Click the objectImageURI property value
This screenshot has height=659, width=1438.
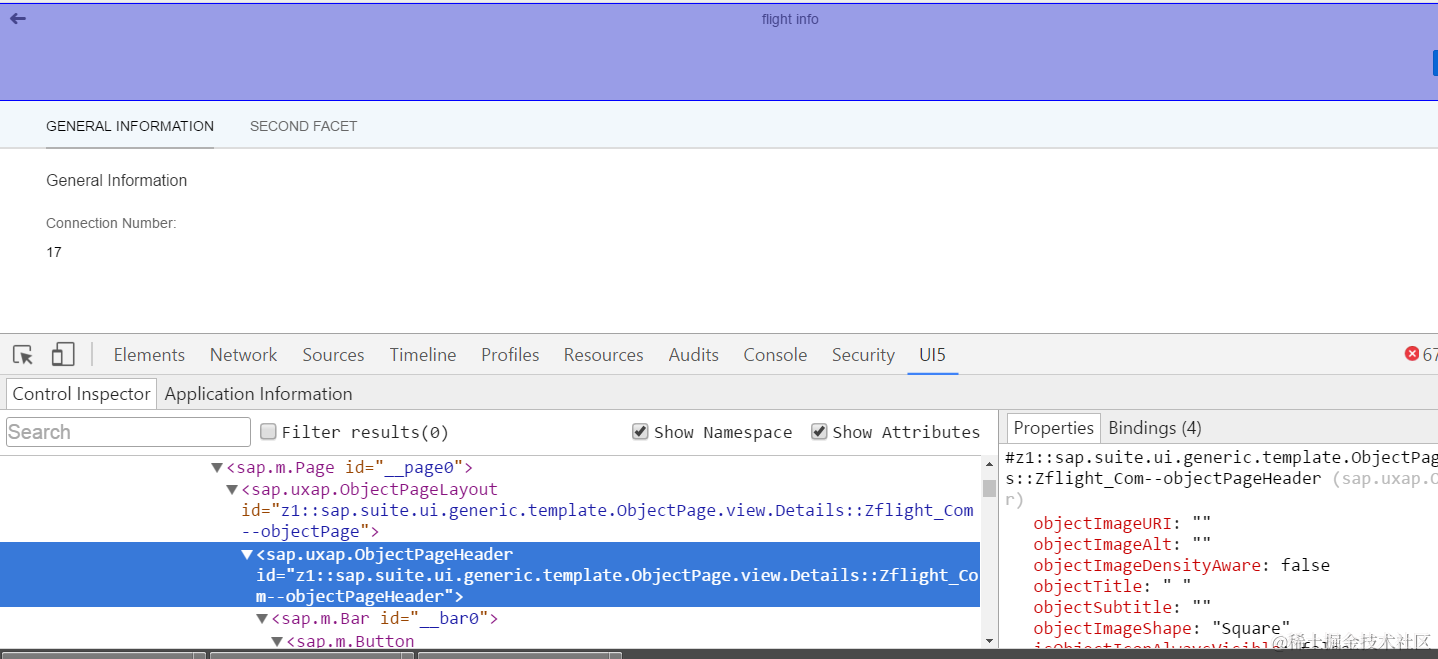[x=1202, y=523]
